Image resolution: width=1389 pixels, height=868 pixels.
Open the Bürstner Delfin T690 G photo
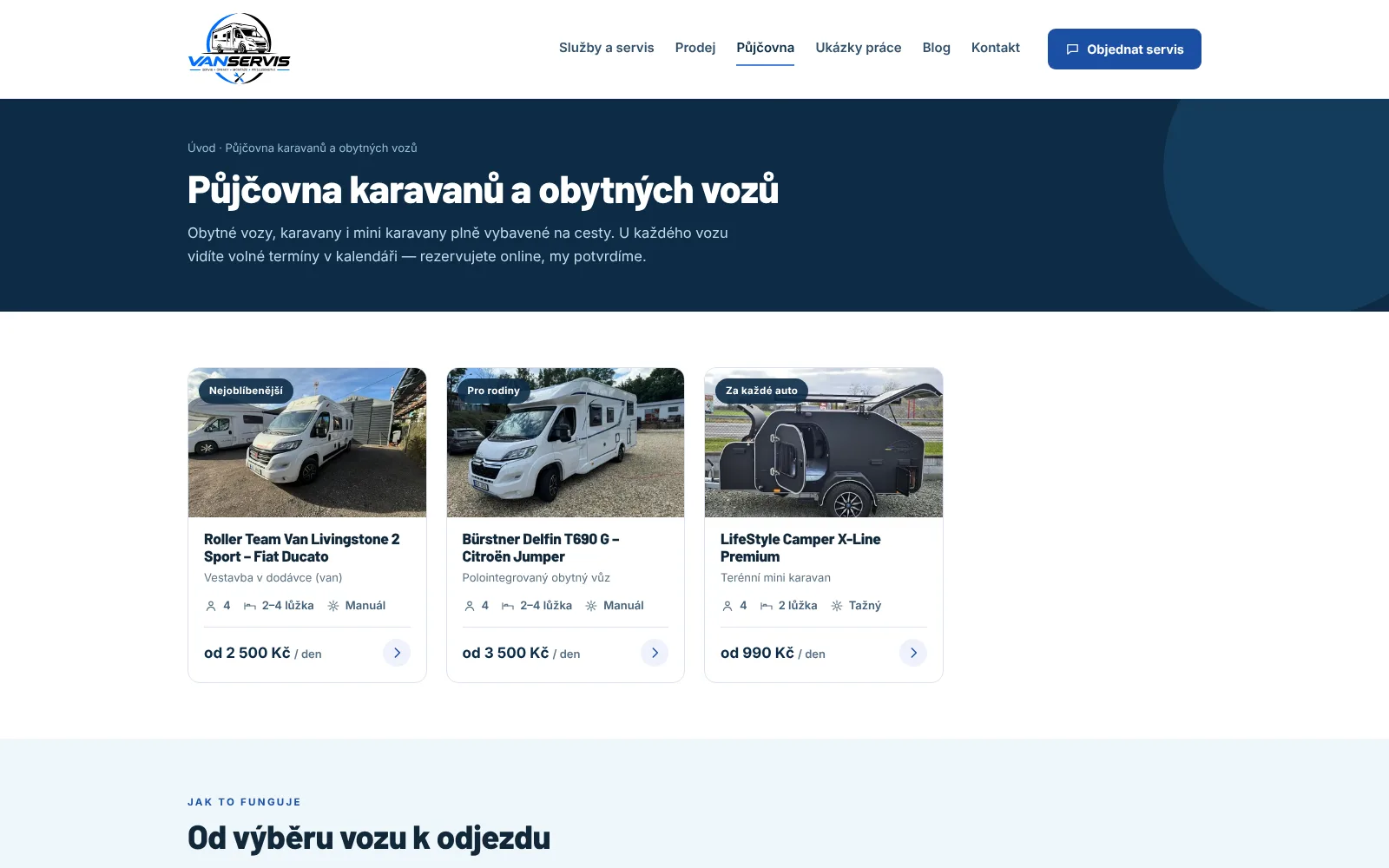(565, 443)
